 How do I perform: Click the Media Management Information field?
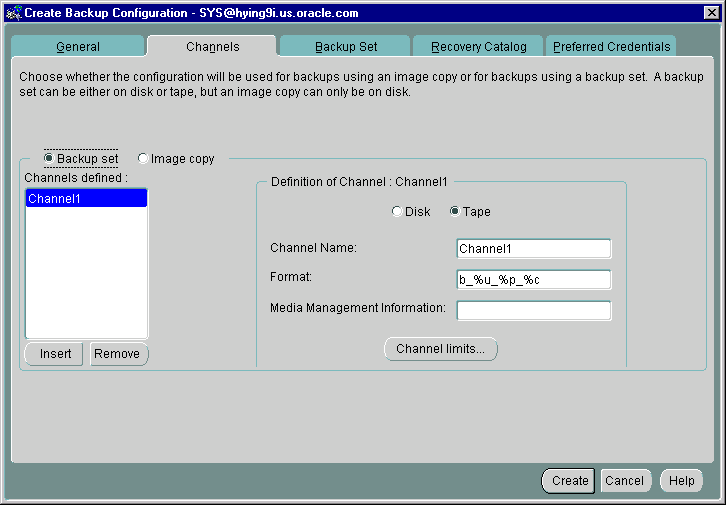point(533,311)
